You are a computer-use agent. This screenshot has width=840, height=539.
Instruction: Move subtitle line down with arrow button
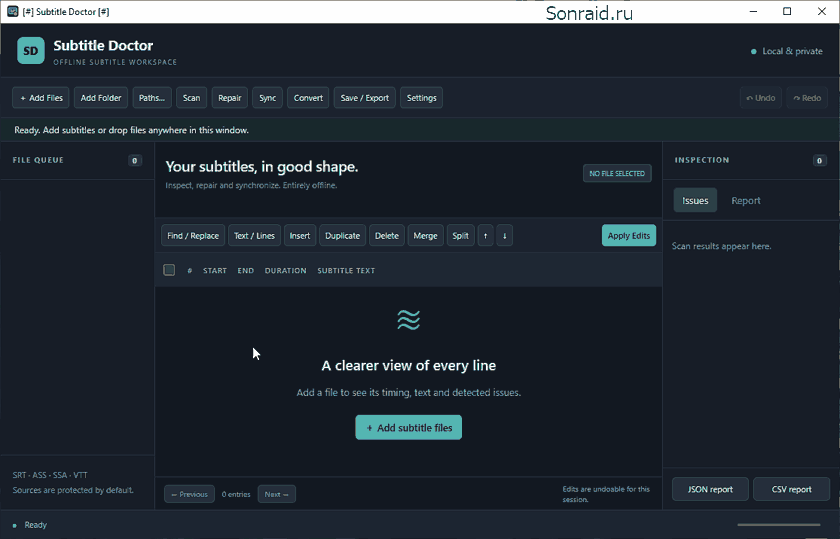coord(504,236)
